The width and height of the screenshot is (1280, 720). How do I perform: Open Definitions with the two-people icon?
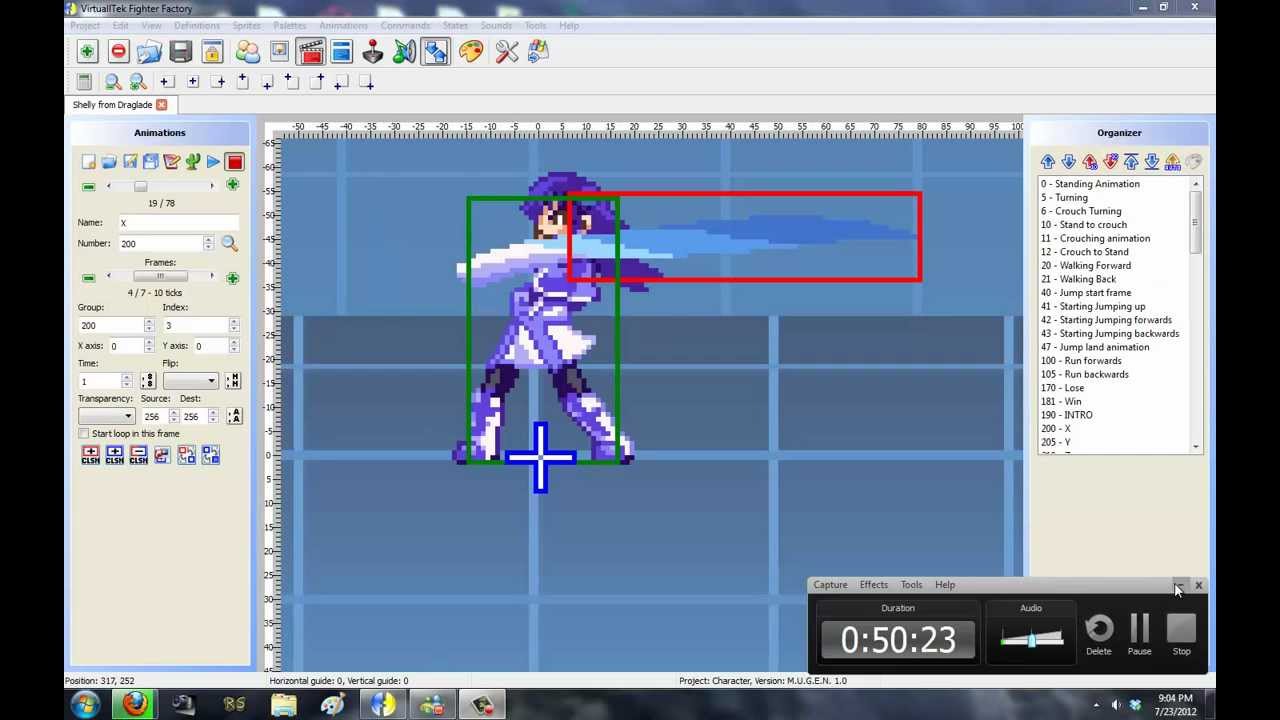click(247, 51)
